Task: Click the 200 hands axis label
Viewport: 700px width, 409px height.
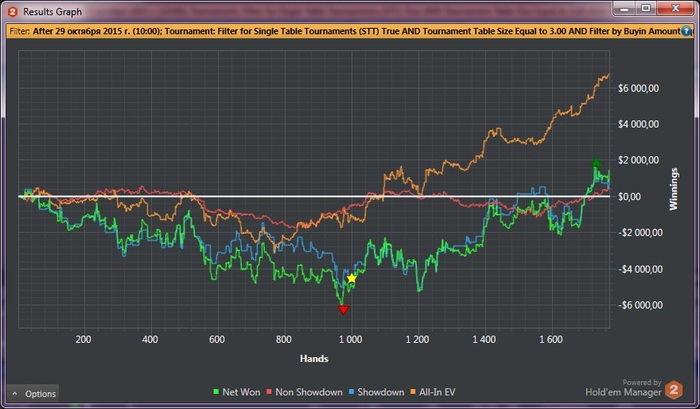Action: 83,339
